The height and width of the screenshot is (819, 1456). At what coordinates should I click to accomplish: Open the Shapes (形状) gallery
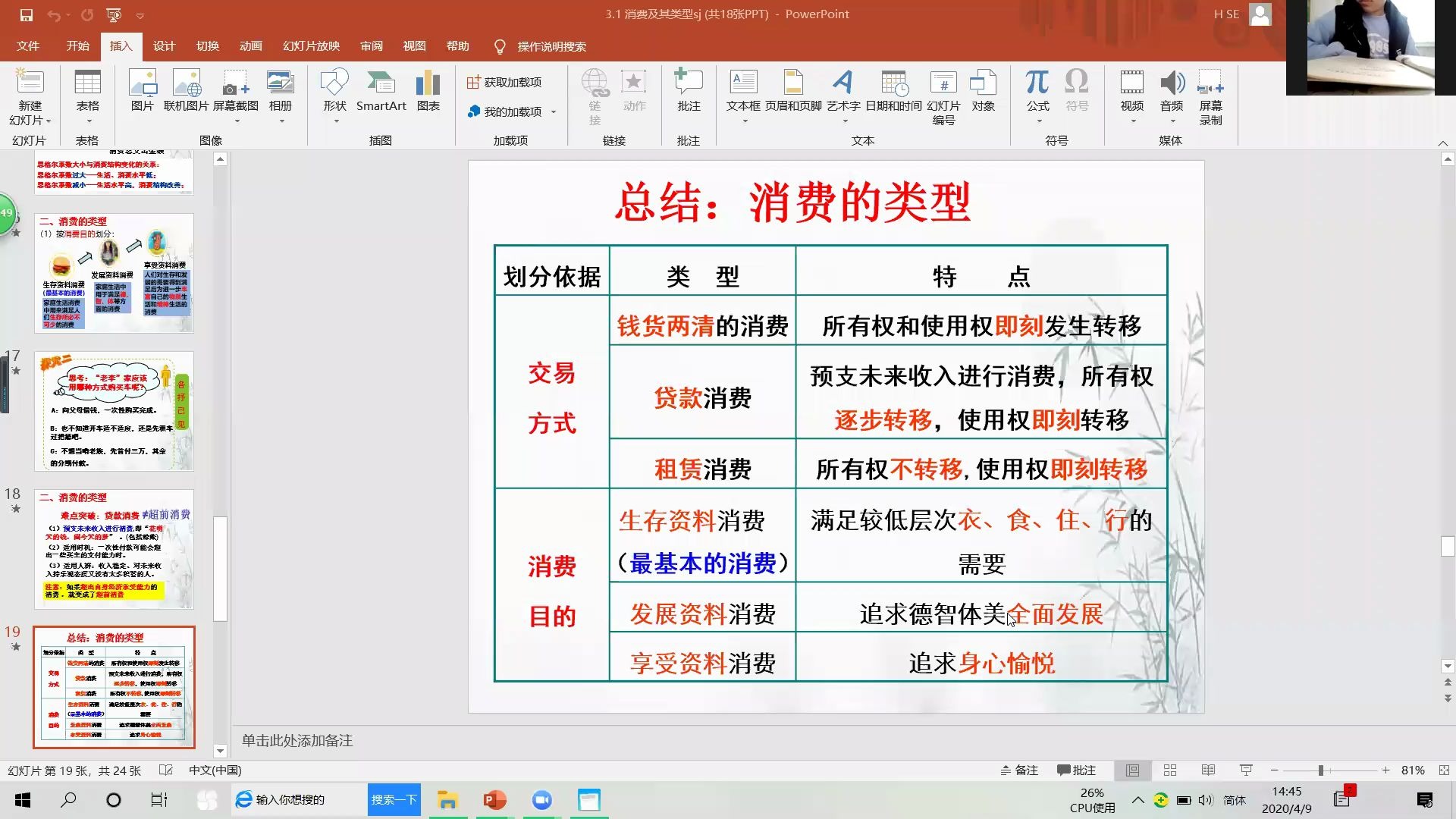pyautogui.click(x=334, y=97)
